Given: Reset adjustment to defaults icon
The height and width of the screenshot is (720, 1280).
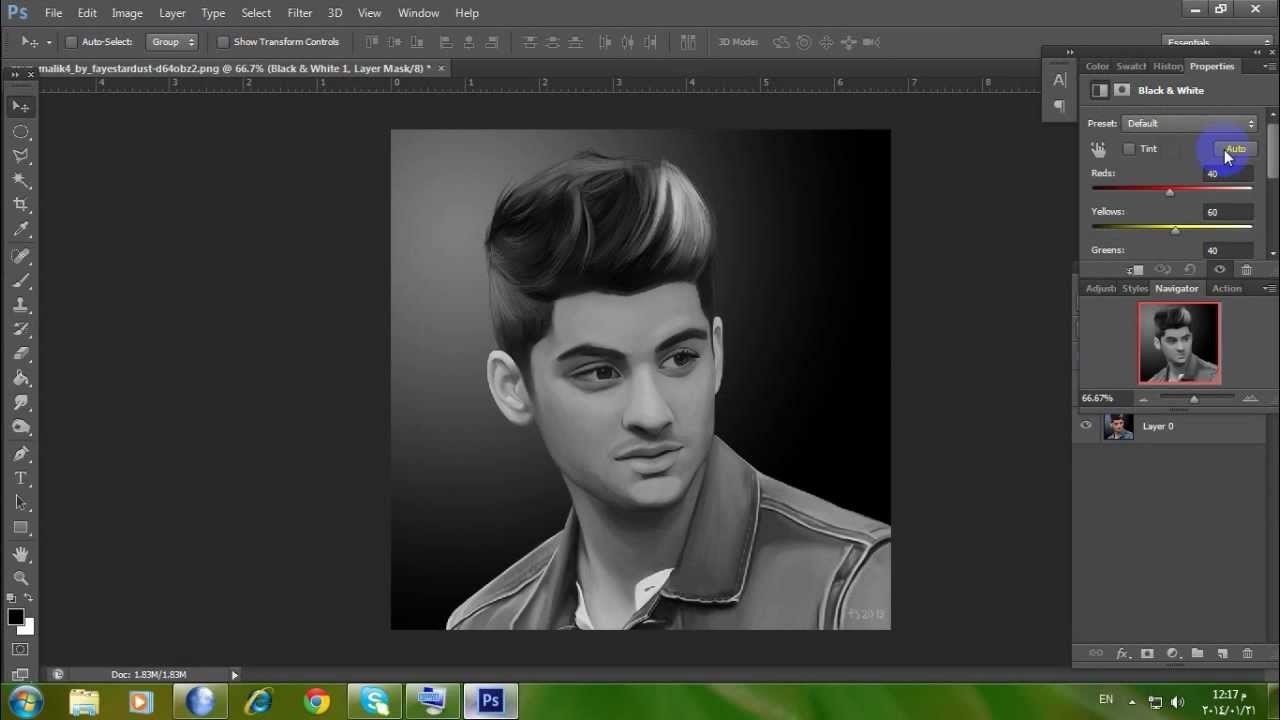Looking at the screenshot, I should pyautogui.click(x=1190, y=270).
